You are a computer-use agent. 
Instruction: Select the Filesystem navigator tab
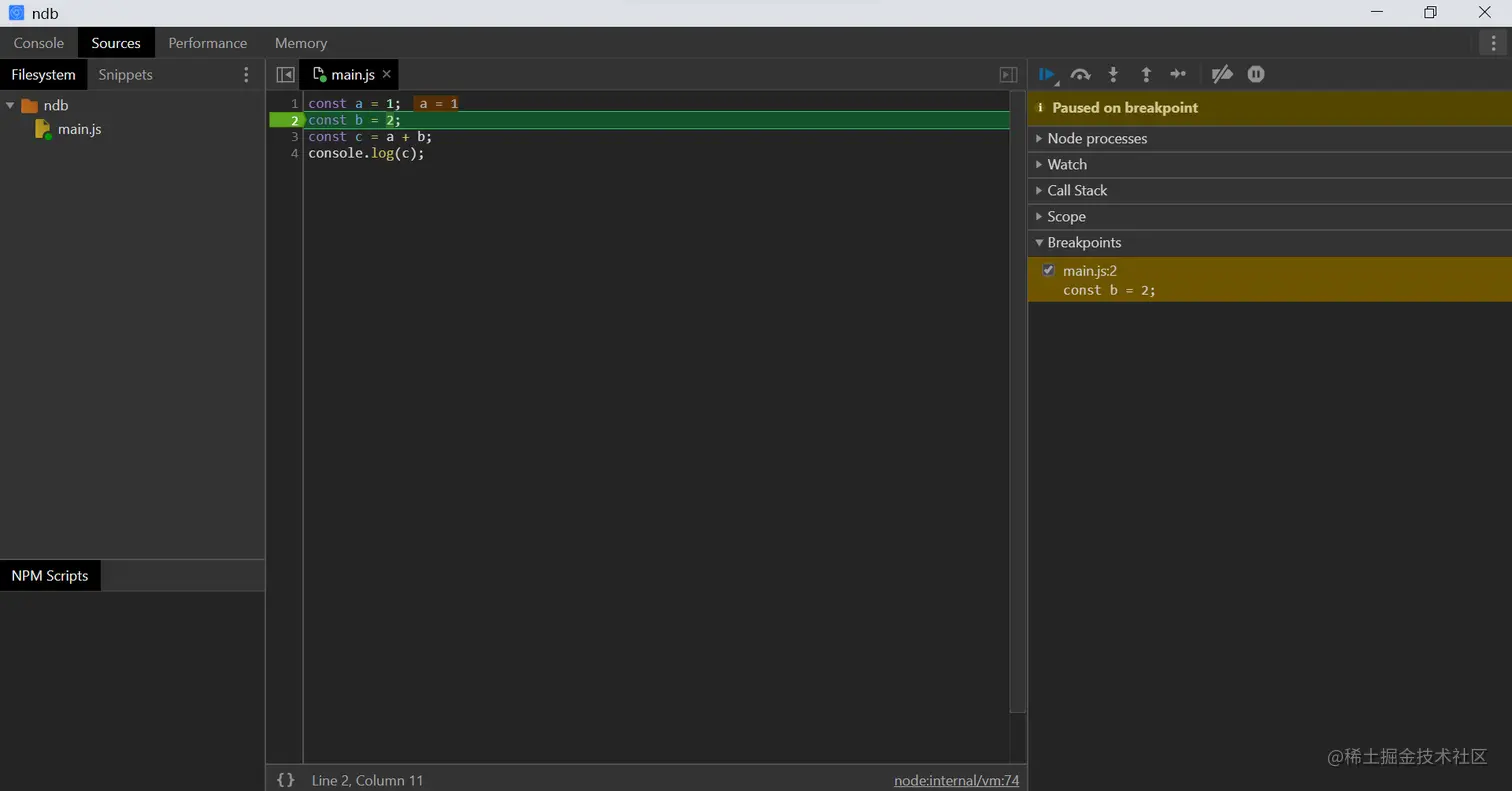(43, 75)
